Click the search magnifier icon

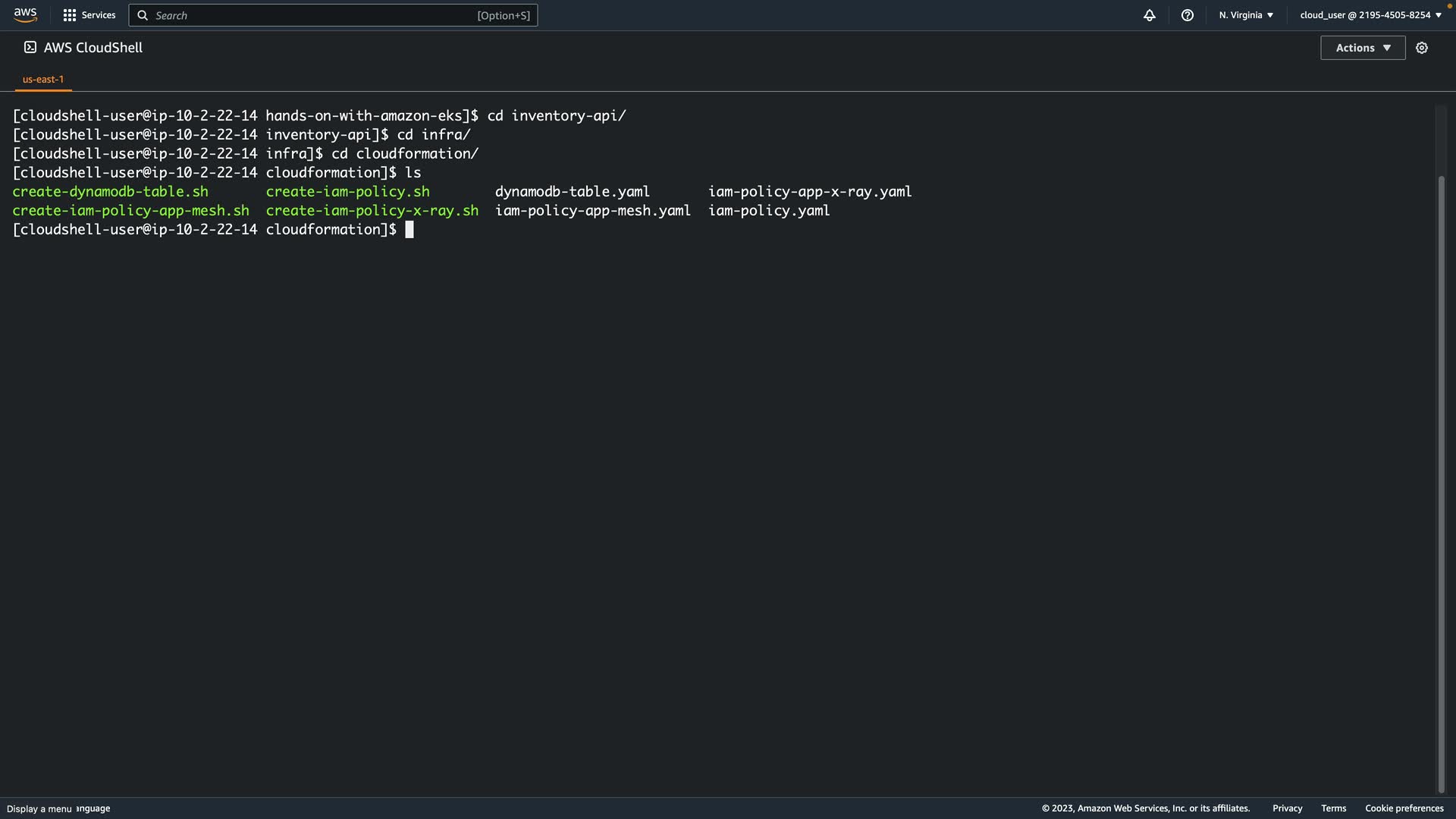pyautogui.click(x=143, y=15)
